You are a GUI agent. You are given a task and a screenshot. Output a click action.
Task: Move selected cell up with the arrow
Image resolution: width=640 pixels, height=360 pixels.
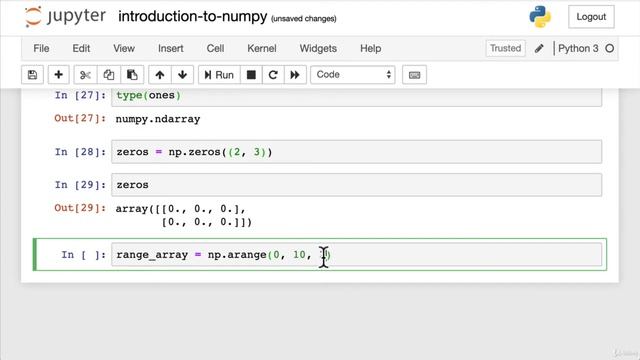160,75
